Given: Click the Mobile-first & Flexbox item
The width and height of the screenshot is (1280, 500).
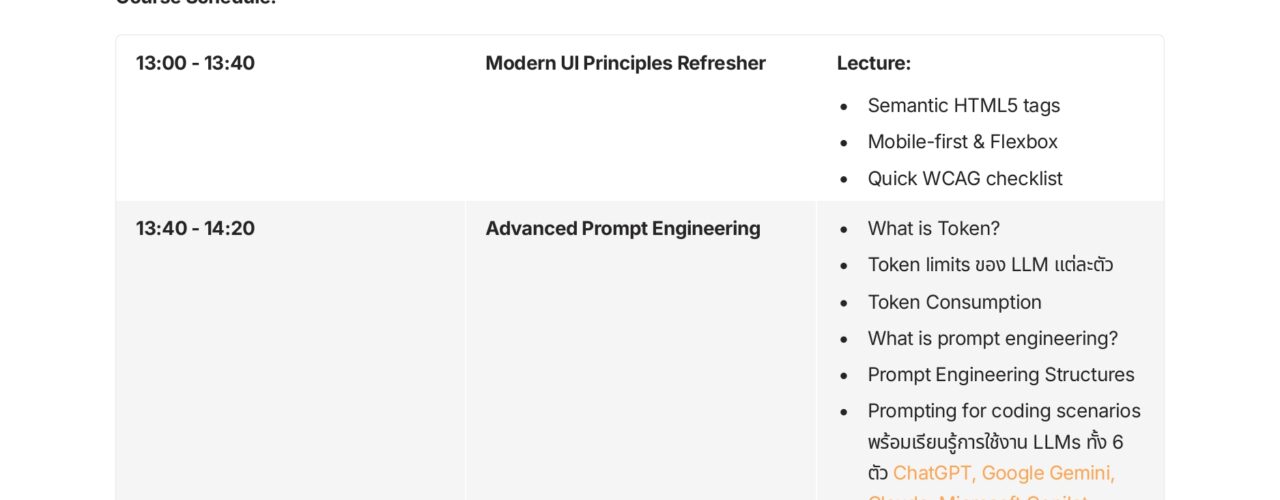Looking at the screenshot, I should click(962, 142).
